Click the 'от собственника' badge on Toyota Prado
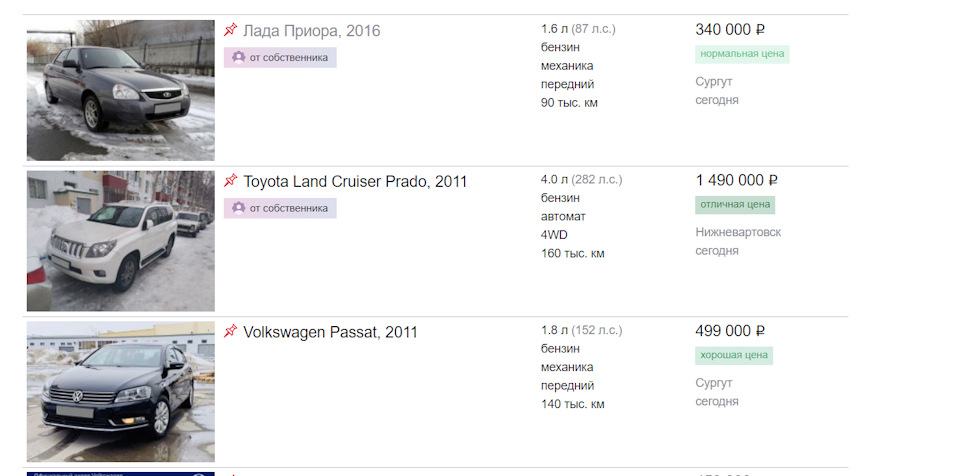 coord(280,208)
